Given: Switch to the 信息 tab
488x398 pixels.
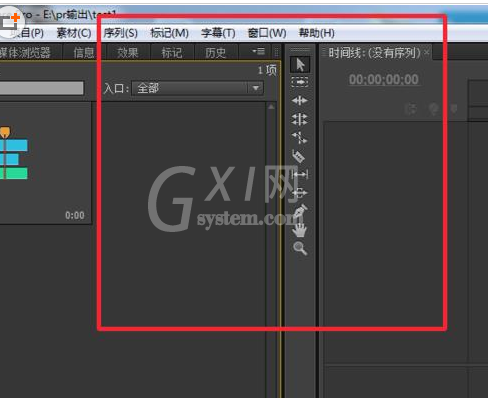Looking at the screenshot, I should click(x=84, y=53).
